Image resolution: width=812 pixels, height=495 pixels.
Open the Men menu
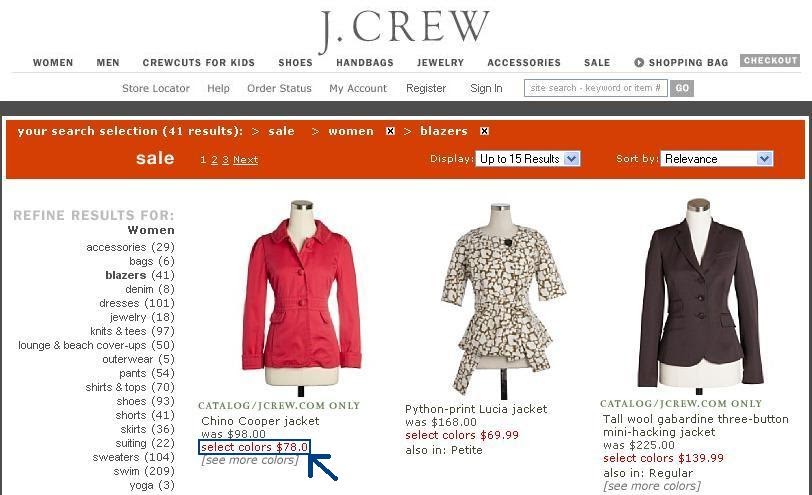coord(108,63)
